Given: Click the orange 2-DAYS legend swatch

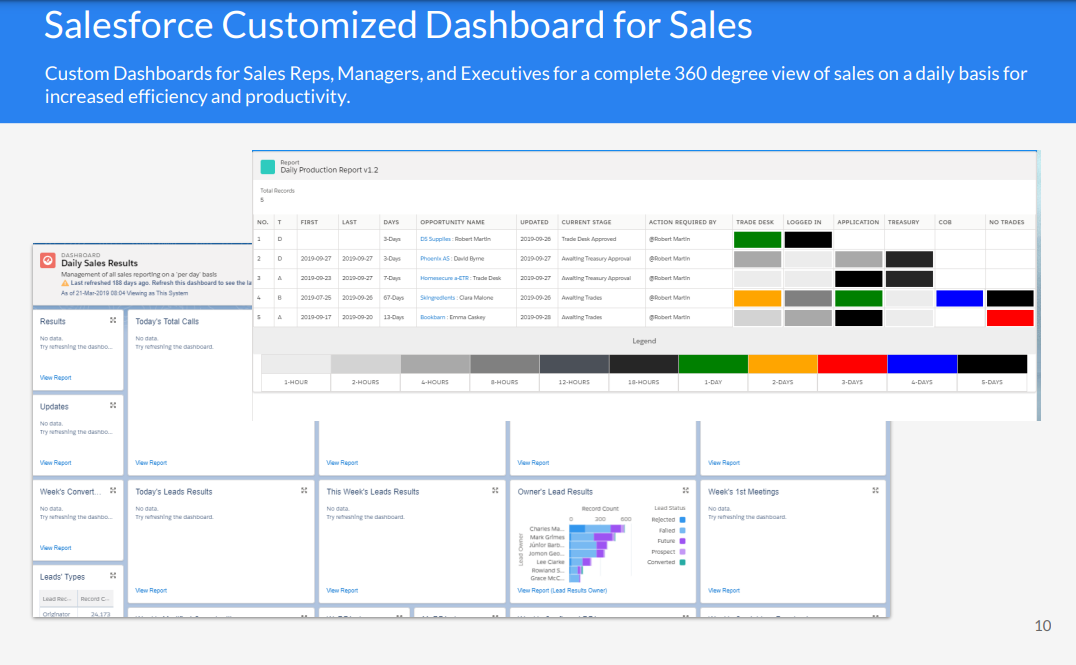Looking at the screenshot, I should pyautogui.click(x=783, y=364).
